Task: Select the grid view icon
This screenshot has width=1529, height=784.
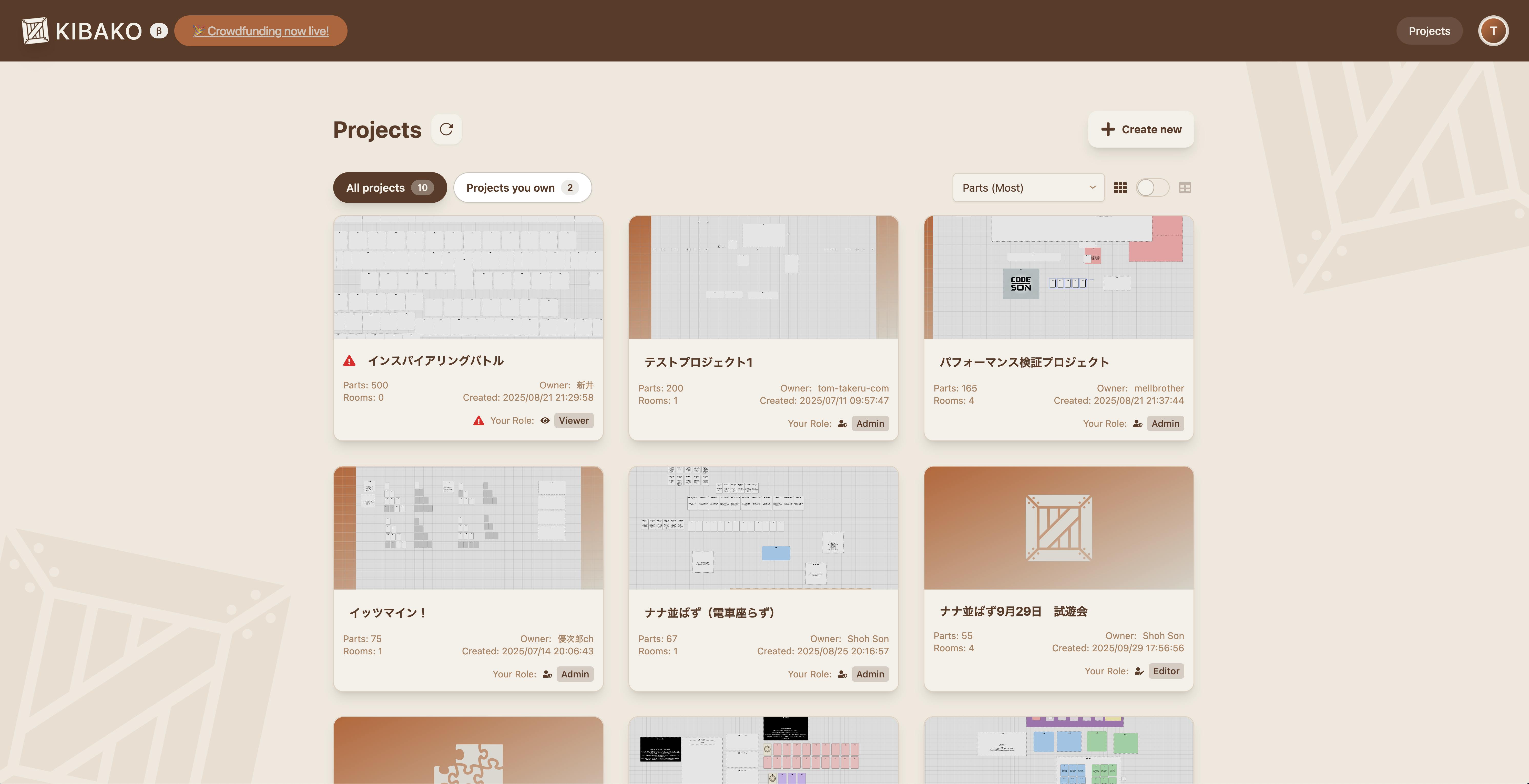Action: coord(1120,188)
